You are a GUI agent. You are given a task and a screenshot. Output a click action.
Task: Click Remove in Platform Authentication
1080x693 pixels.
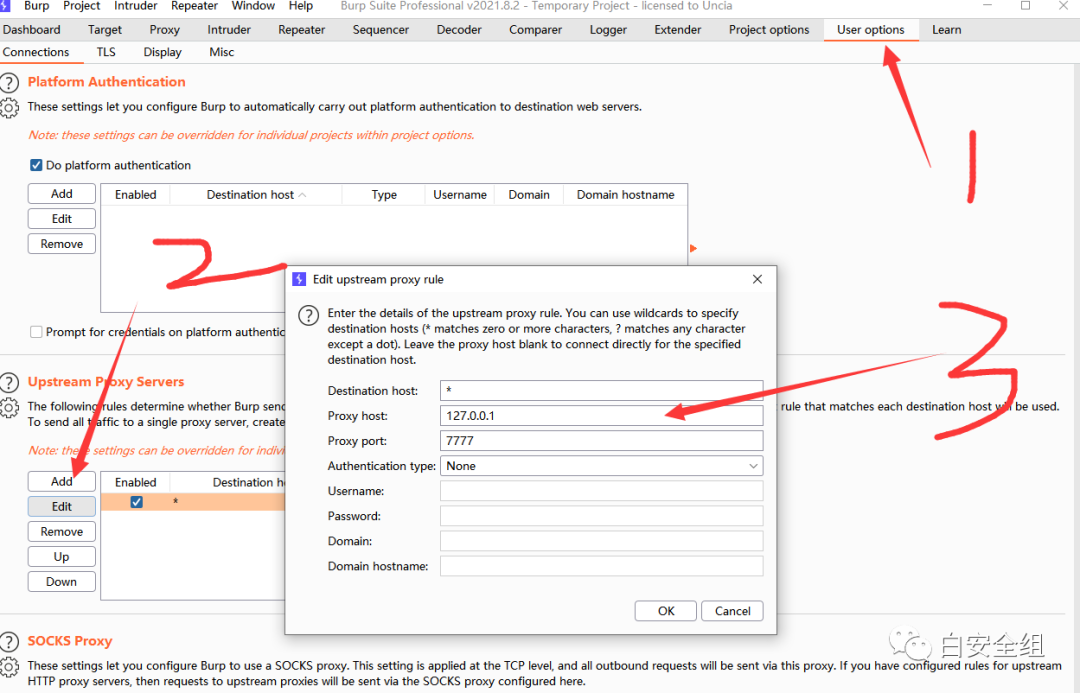click(x=61, y=244)
